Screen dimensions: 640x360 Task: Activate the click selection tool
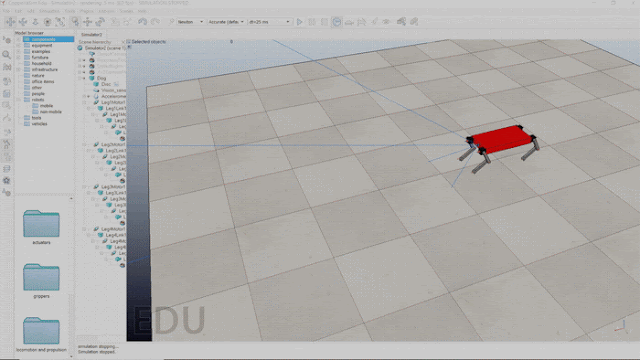[x=75, y=22]
